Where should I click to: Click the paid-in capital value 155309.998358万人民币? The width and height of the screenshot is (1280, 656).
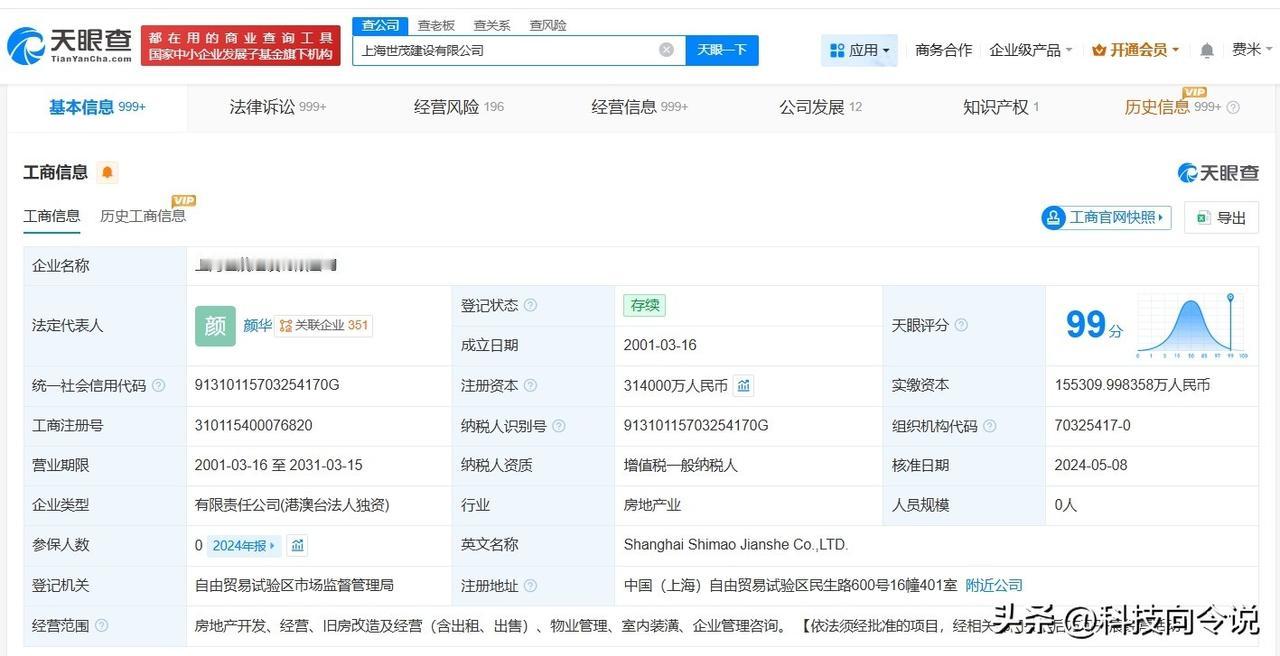[x=1132, y=385]
